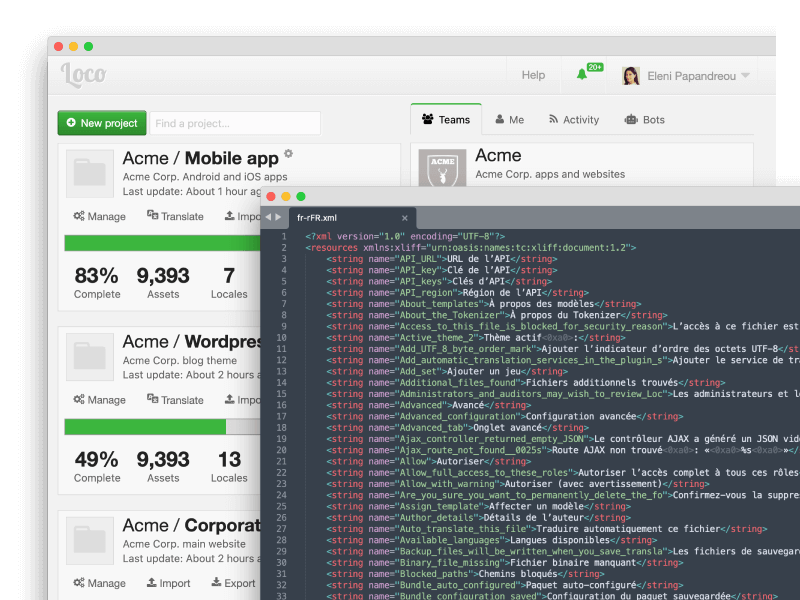Image resolution: width=800 pixels, height=600 pixels.
Task: Close the fr-rFR.xml tab
Action: click(405, 217)
